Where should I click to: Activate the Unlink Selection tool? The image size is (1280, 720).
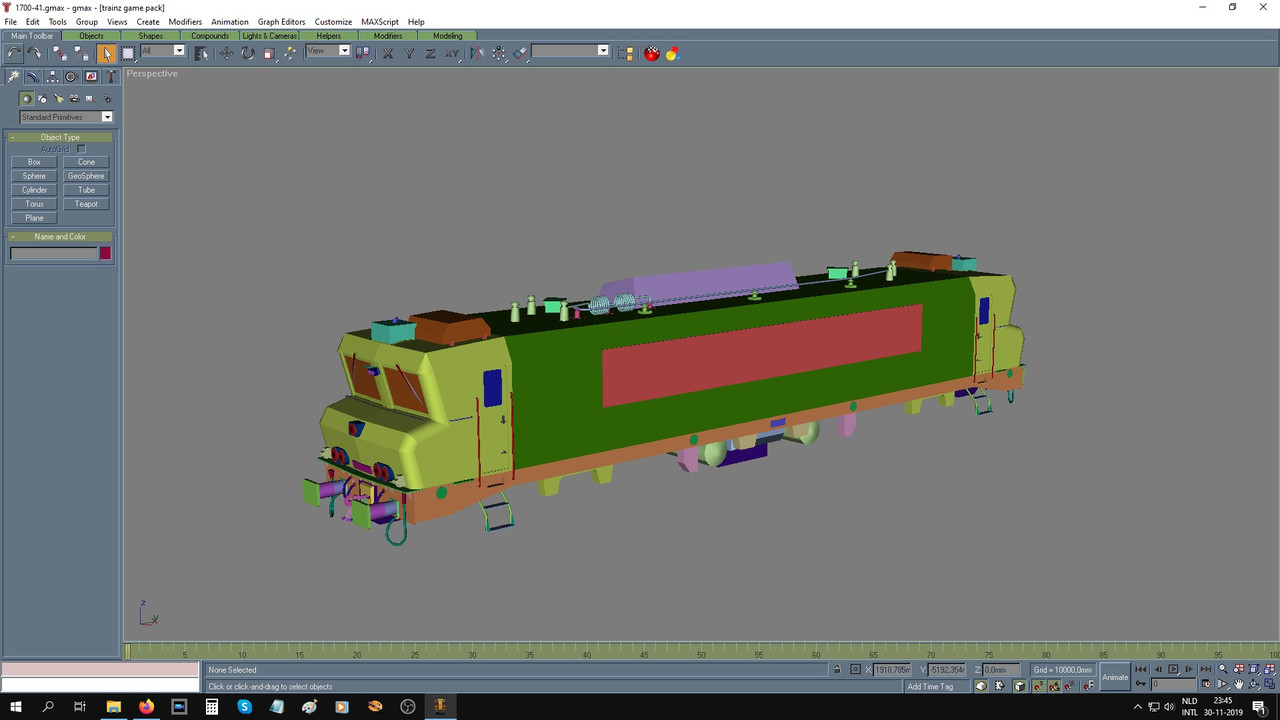(x=81, y=53)
